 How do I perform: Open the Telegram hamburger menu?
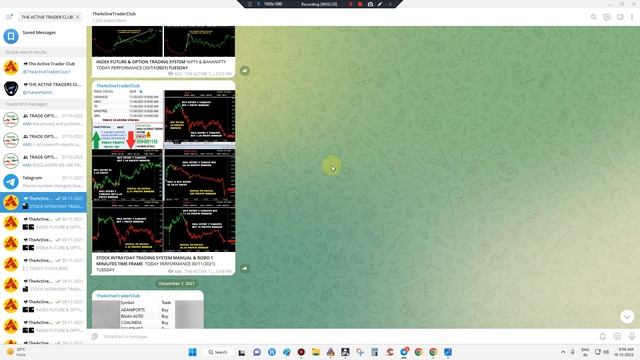point(9,17)
